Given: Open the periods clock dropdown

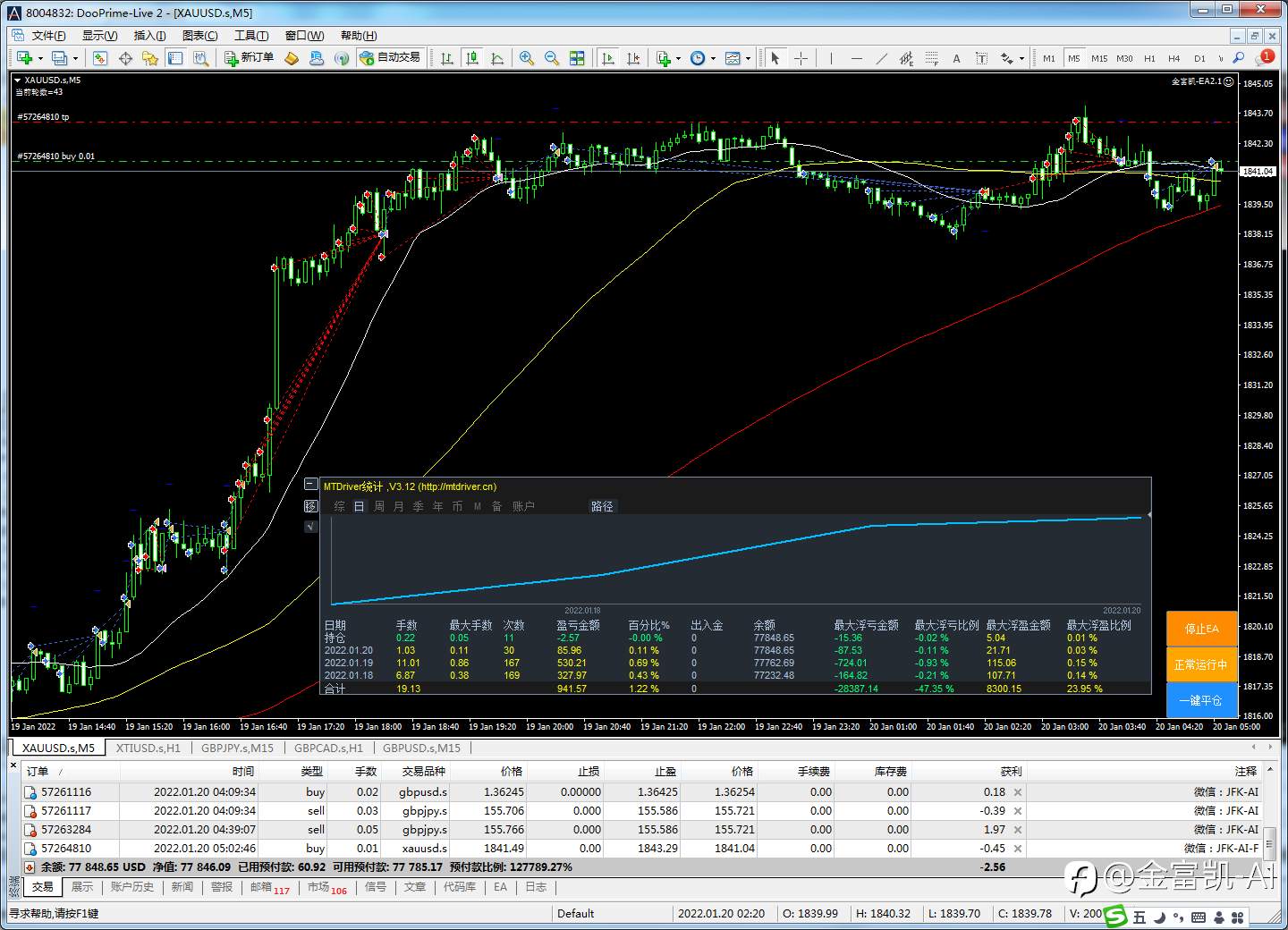Looking at the screenshot, I should tap(703, 58).
